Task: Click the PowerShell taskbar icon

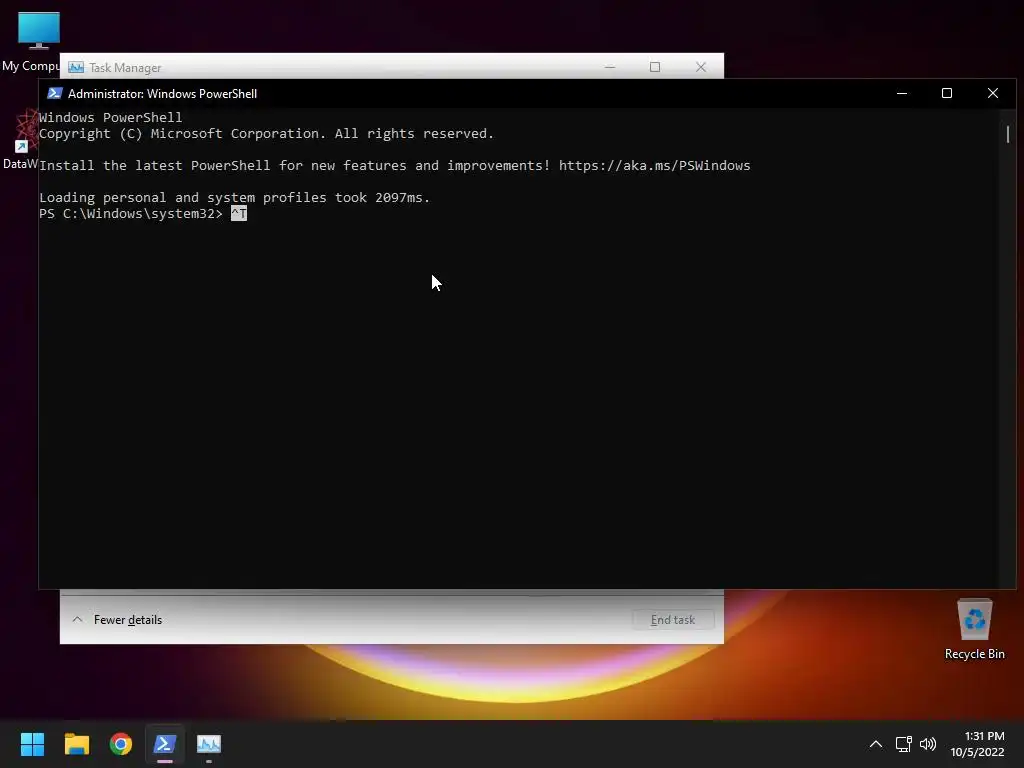Action: pos(165,744)
